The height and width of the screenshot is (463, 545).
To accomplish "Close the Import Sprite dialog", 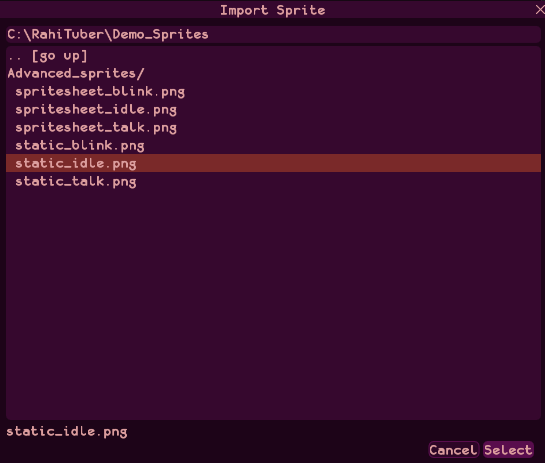I will pyautogui.click(x=540, y=10).
